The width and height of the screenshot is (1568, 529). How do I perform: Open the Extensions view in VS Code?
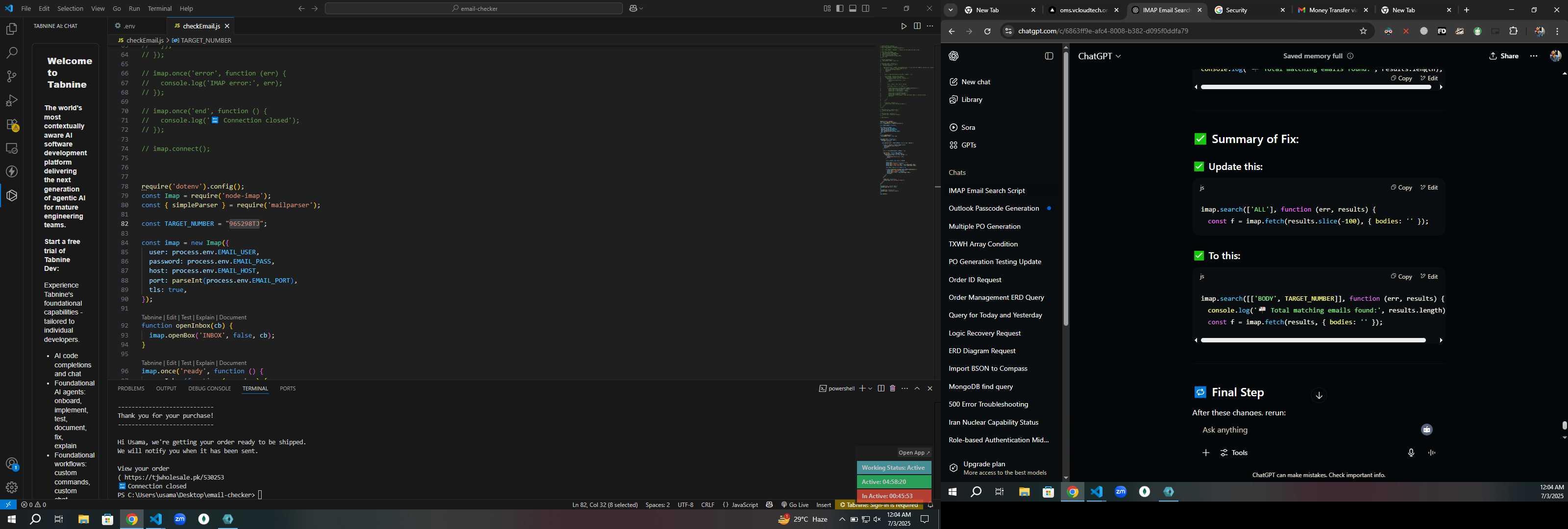[12, 125]
